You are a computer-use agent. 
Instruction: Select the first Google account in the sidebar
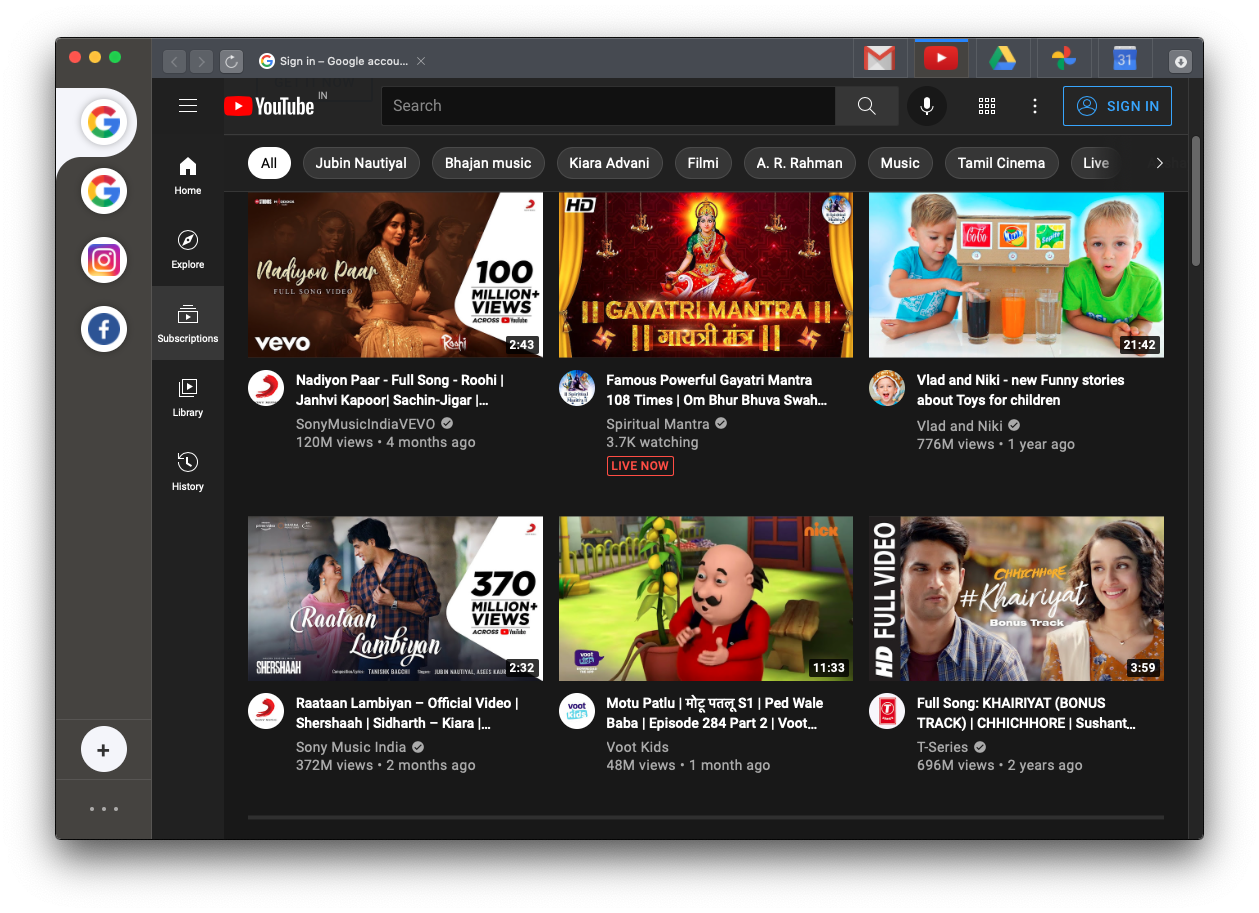(104, 123)
